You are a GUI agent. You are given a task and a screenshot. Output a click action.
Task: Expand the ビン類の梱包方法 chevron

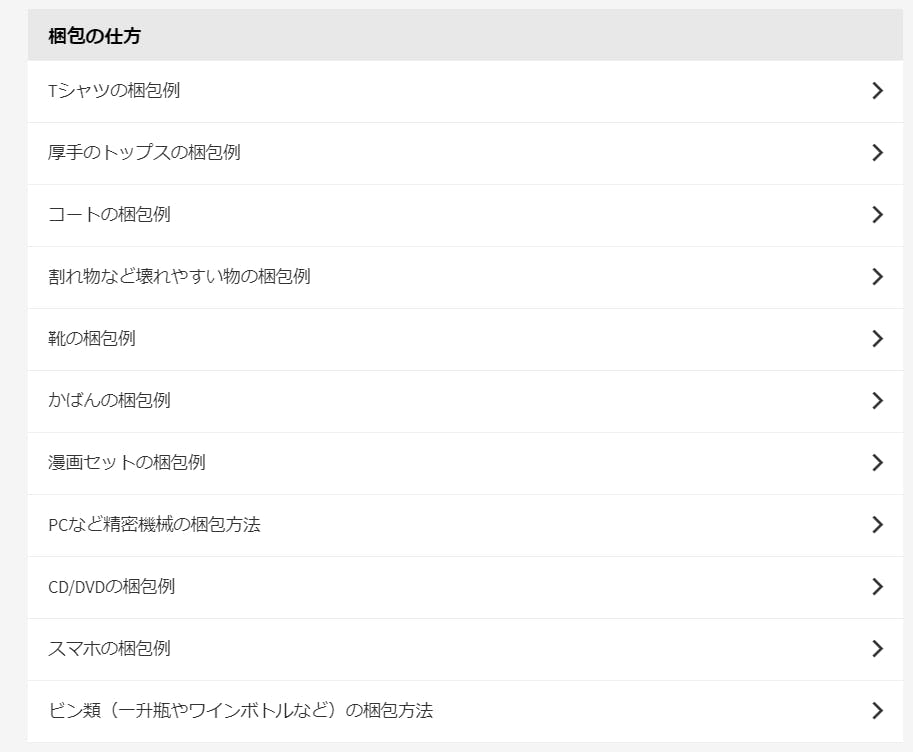[877, 711]
